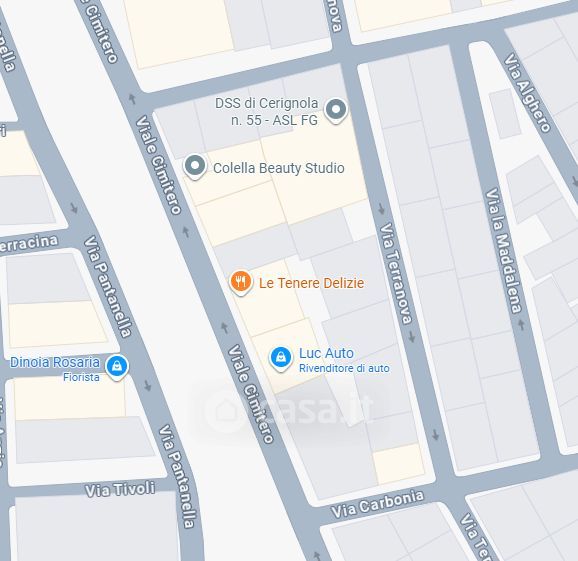Open the Dinoia Rosaria text label
The height and width of the screenshot is (561, 578).
(55, 362)
